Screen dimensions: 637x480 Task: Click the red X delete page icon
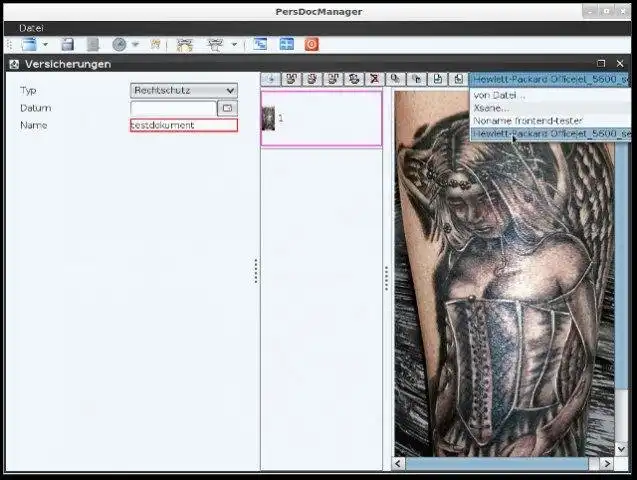[375, 79]
